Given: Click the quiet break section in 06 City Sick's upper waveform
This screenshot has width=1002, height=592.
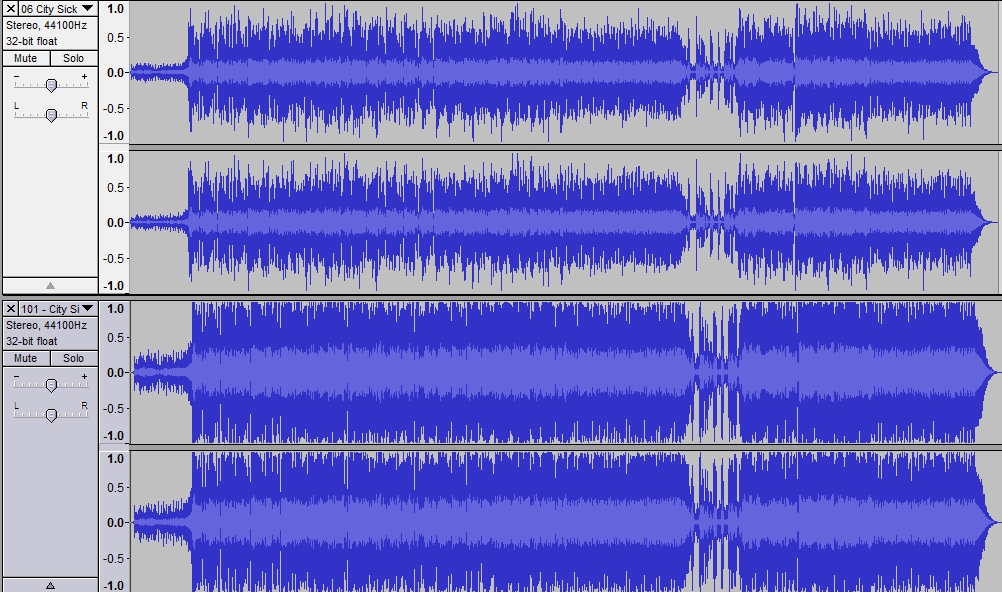Looking at the screenshot, I should coord(712,72).
